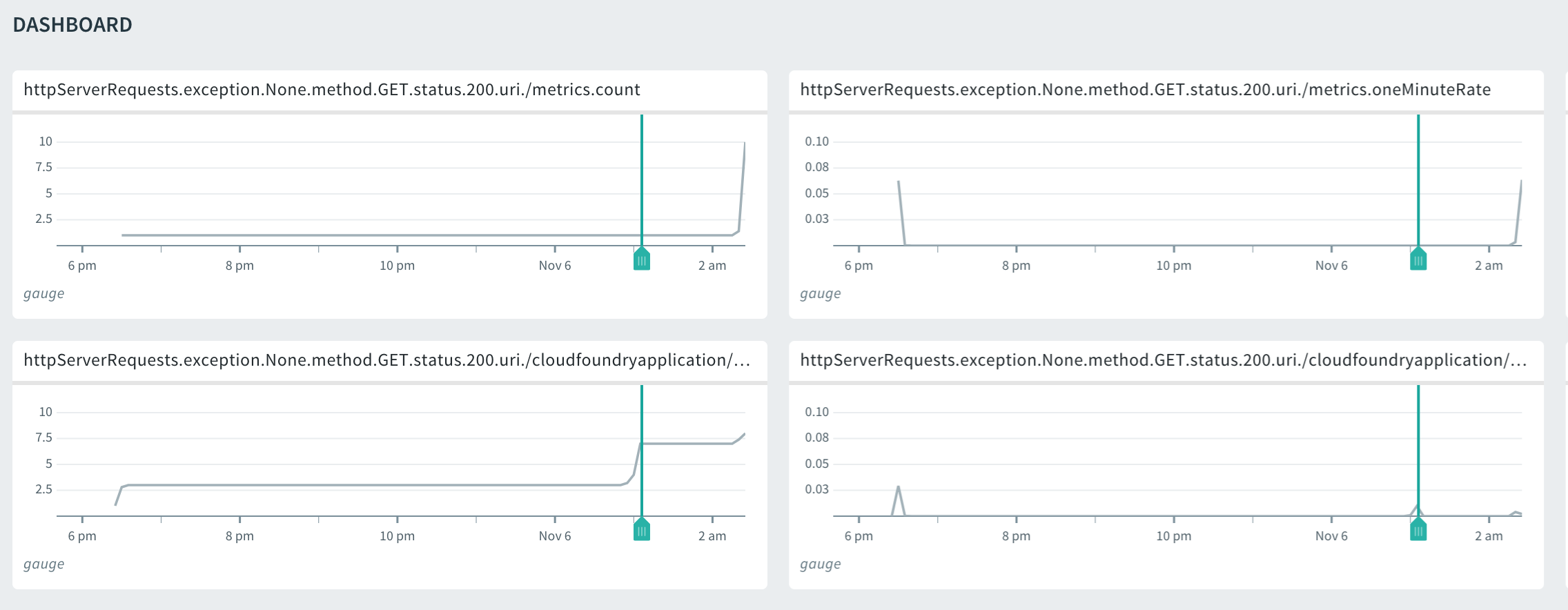Click the 7.5 y-axis label in the metrics.count chart
Viewport: 1568px width, 610px height.
[44, 167]
